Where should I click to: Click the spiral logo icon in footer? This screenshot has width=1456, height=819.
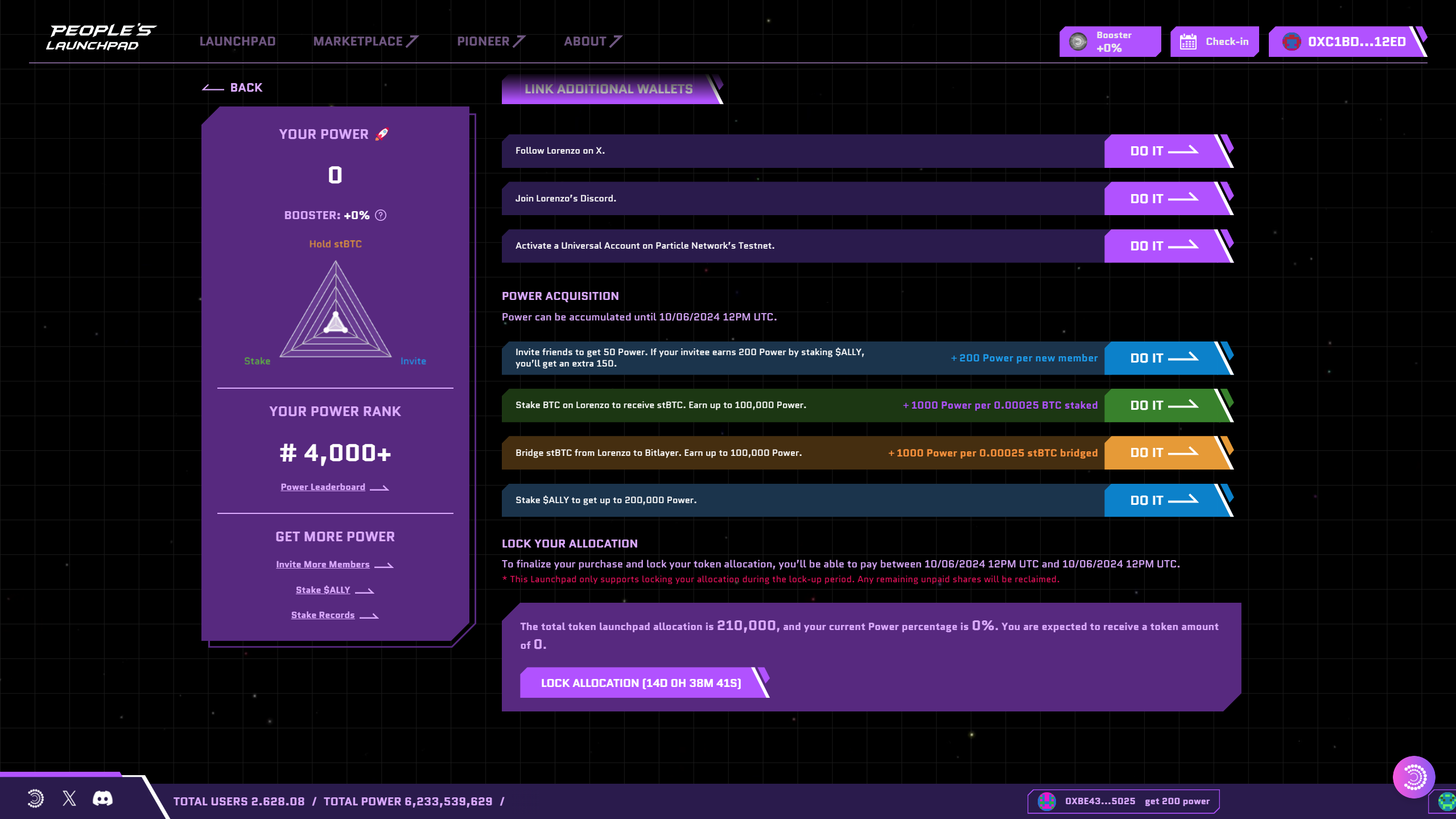coord(35,799)
